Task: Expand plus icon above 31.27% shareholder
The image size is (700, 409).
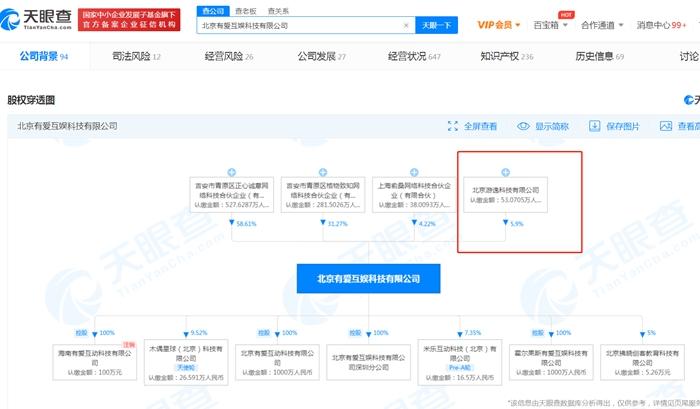Action: [323, 172]
